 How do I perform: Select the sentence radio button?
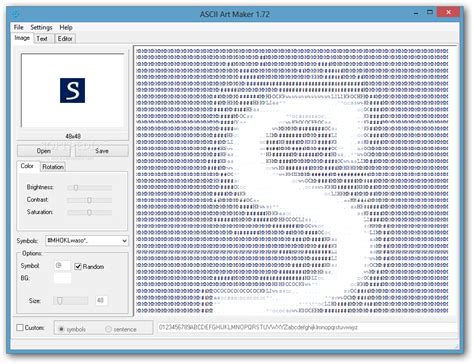pos(108,329)
